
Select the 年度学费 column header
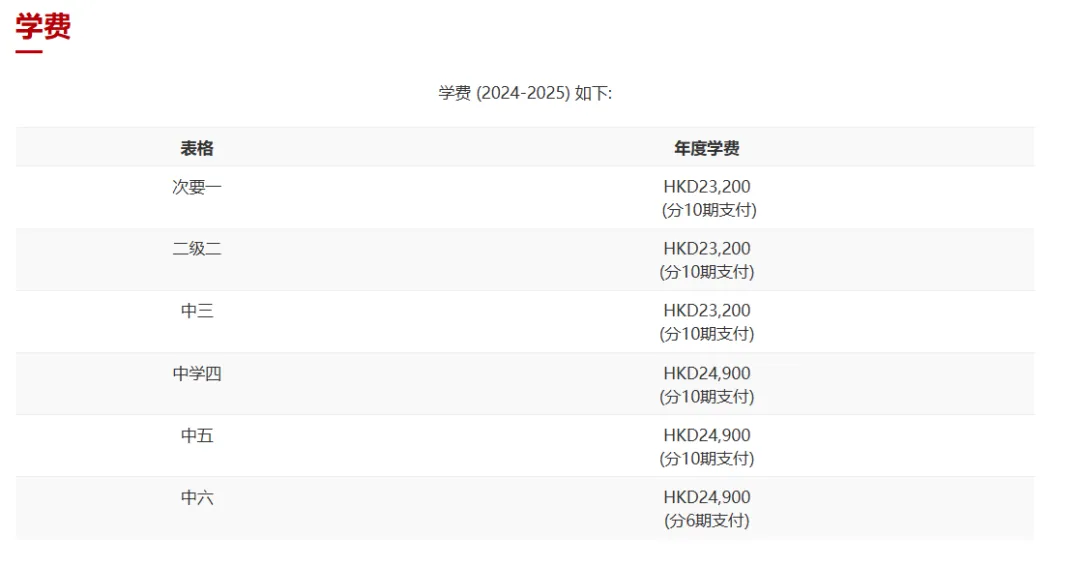pyautogui.click(x=706, y=148)
